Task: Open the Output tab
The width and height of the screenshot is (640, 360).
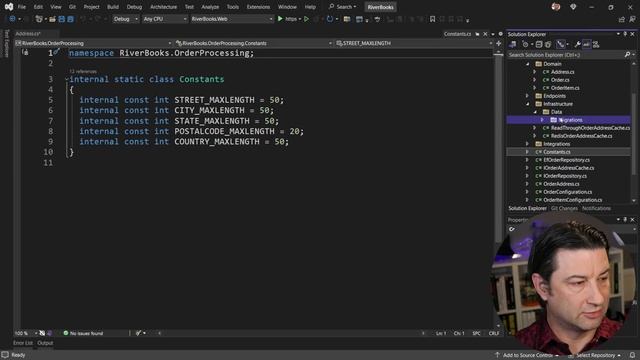Action: (45, 343)
